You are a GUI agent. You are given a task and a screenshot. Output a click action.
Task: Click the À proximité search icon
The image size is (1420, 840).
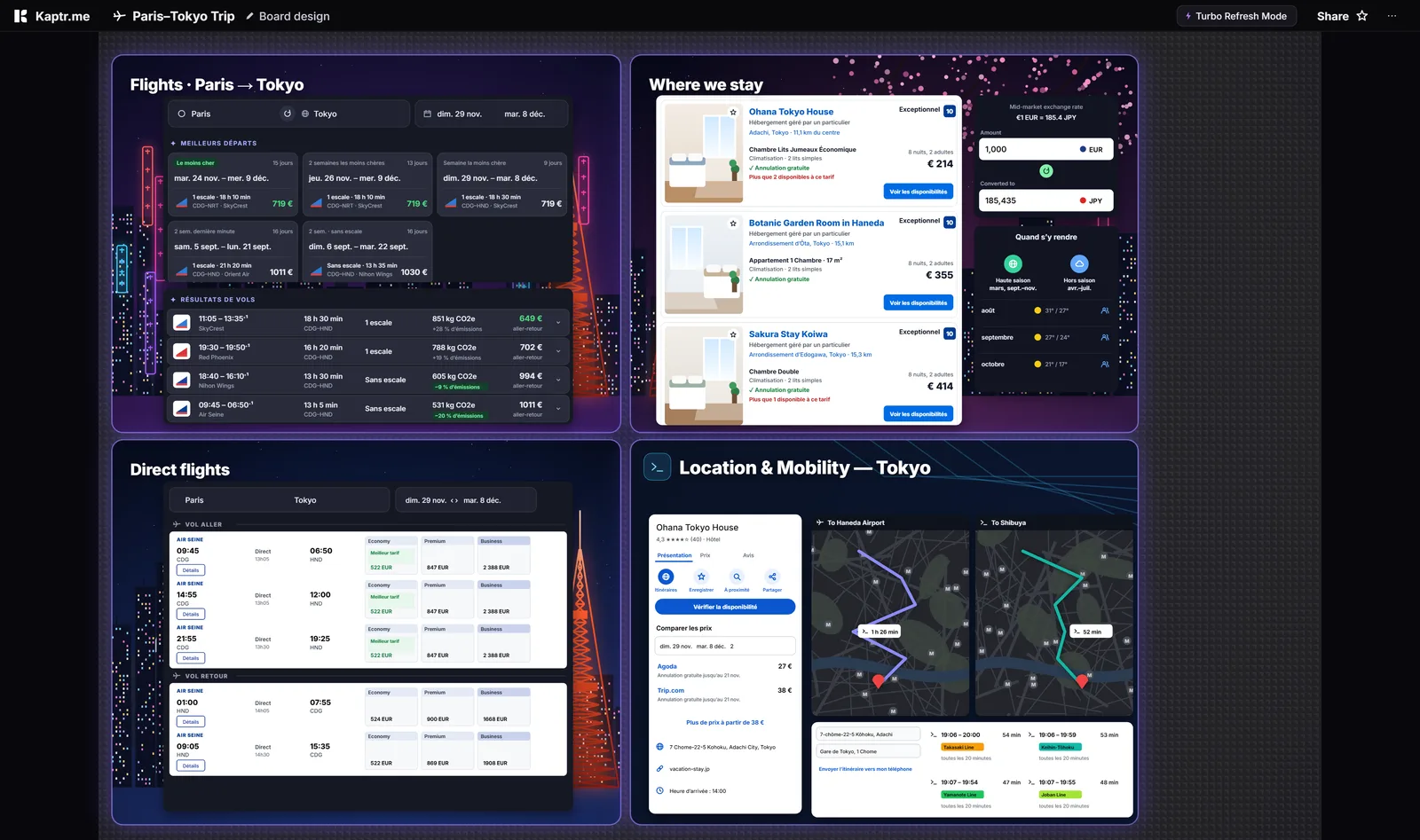pyautogui.click(x=737, y=577)
